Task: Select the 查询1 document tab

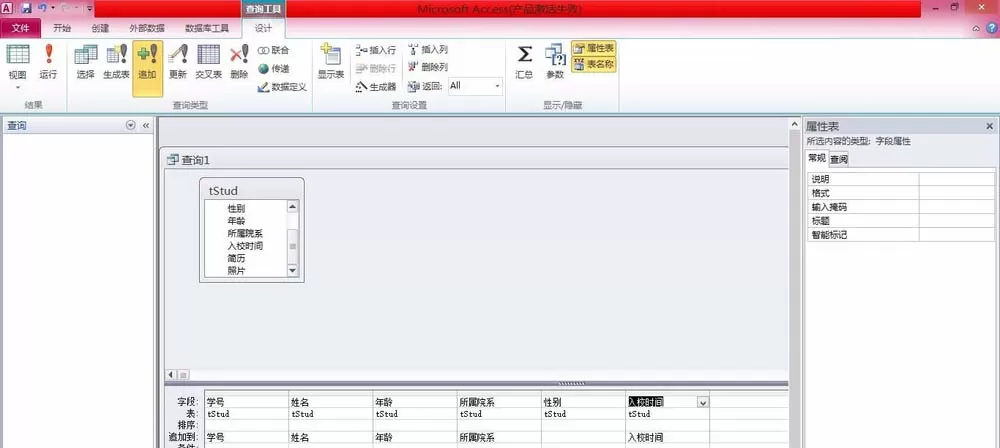Action: point(189,160)
